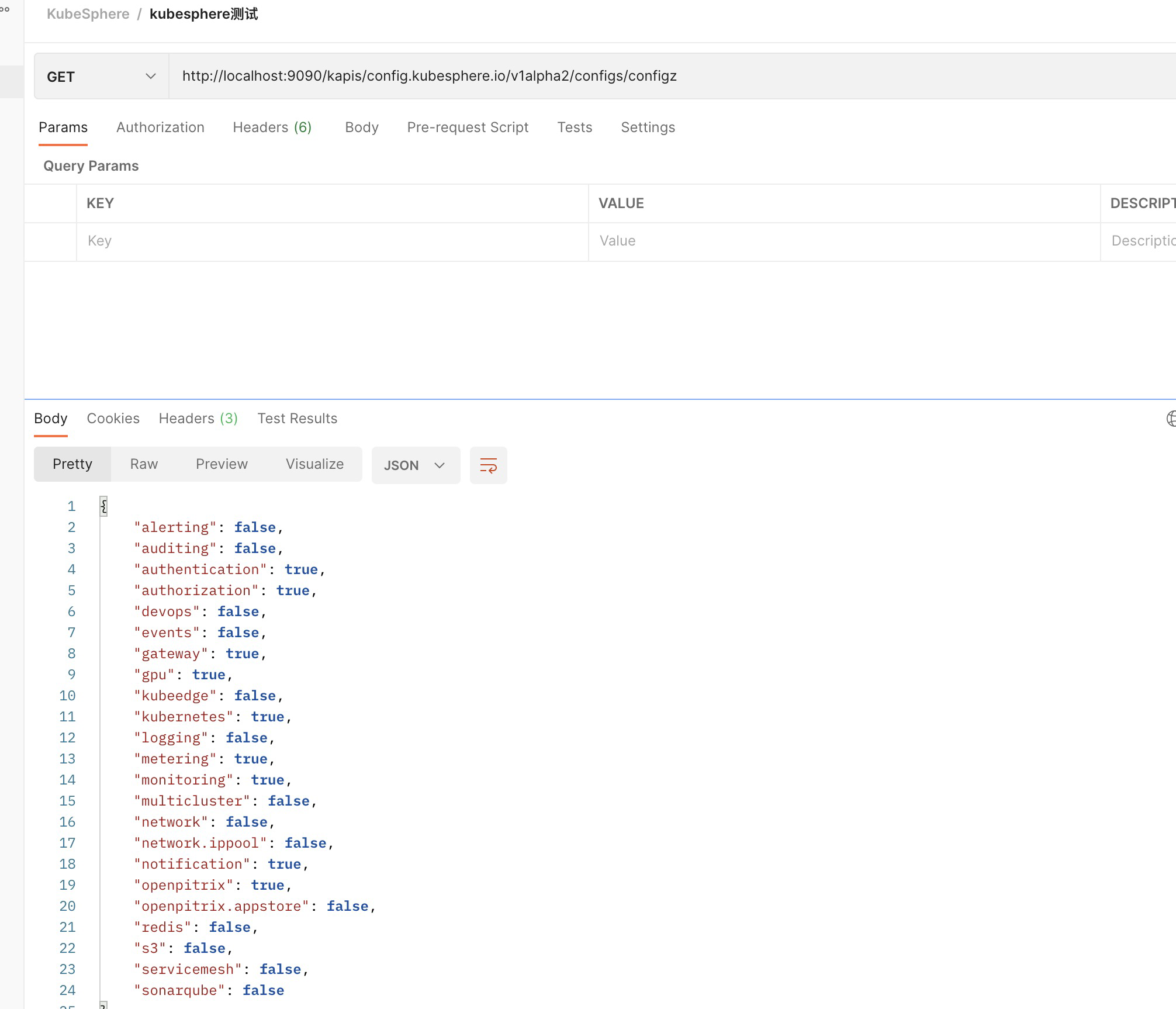This screenshot has height=1009, width=1176.
Task: Expand the JSON format dropdown
Action: [x=416, y=465]
